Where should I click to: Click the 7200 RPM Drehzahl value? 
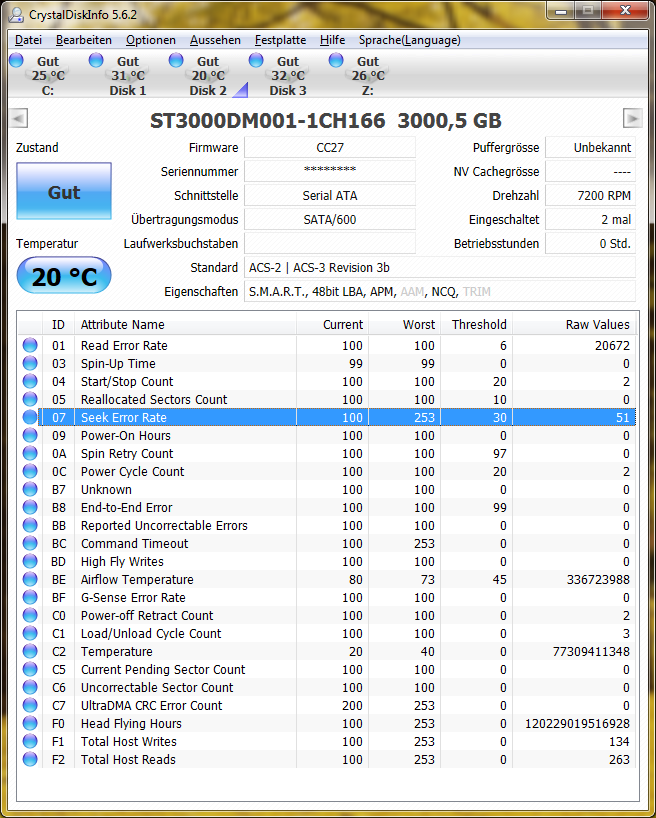pyautogui.click(x=590, y=196)
